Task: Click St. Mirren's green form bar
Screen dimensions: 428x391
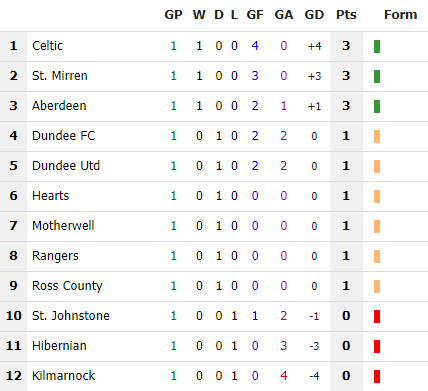Action: point(377,76)
